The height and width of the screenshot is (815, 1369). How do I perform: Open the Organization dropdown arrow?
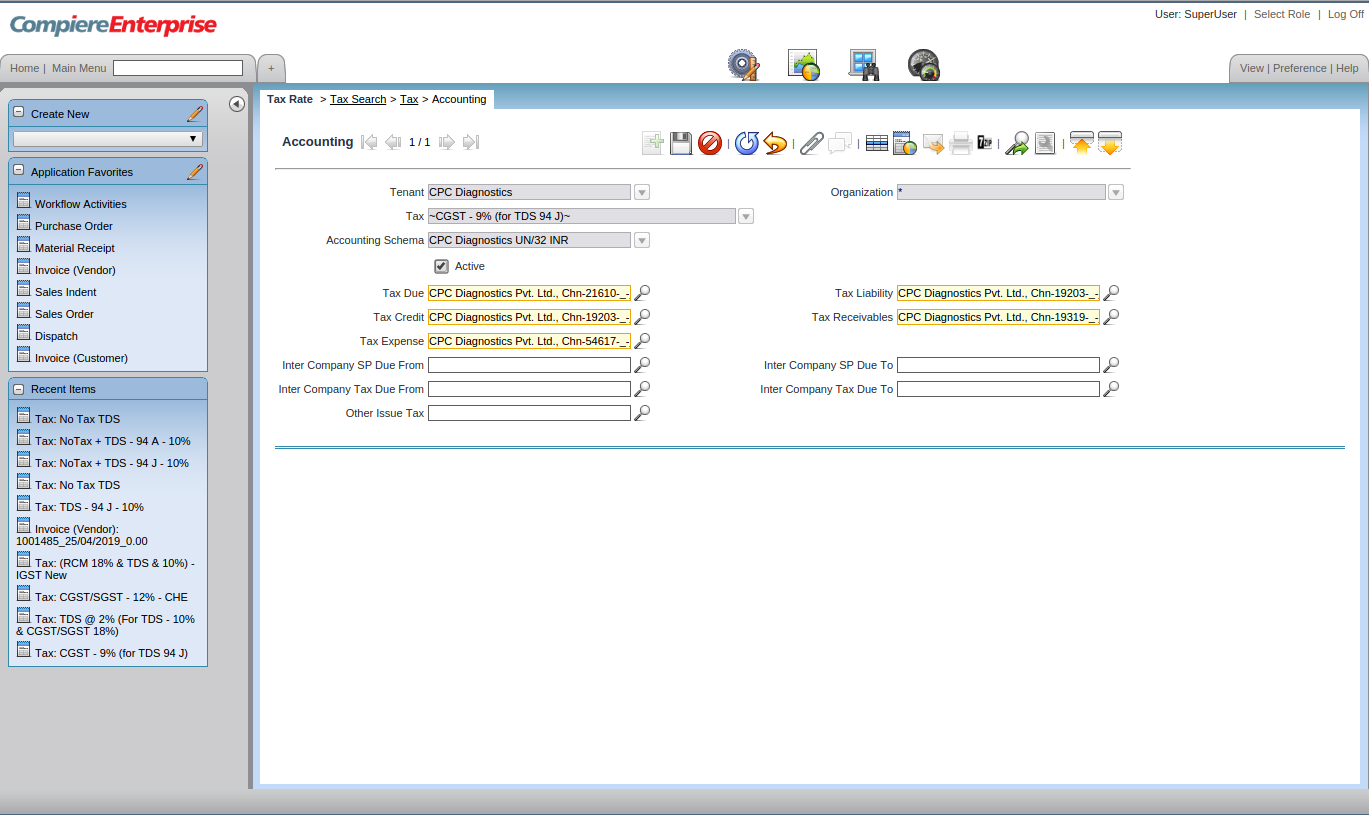(x=1116, y=192)
